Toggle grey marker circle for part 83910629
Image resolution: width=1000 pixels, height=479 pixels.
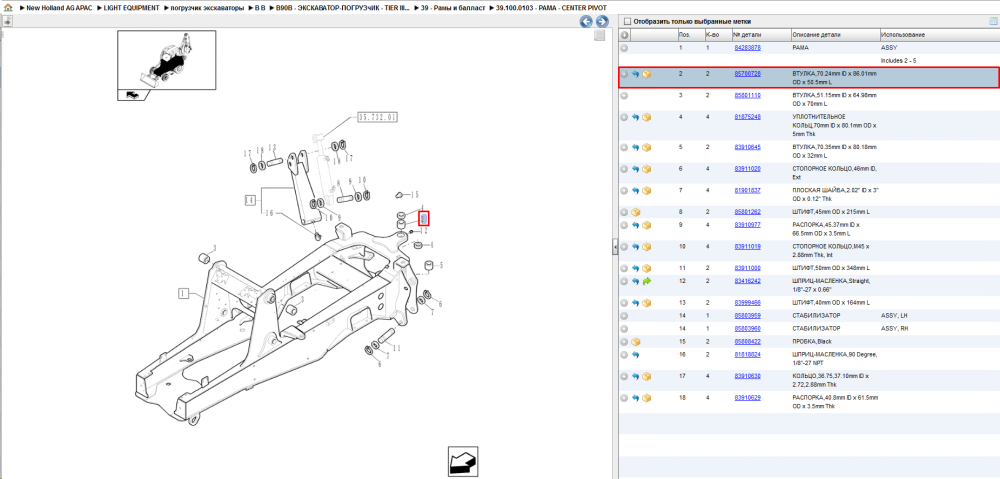pyautogui.click(x=624, y=398)
